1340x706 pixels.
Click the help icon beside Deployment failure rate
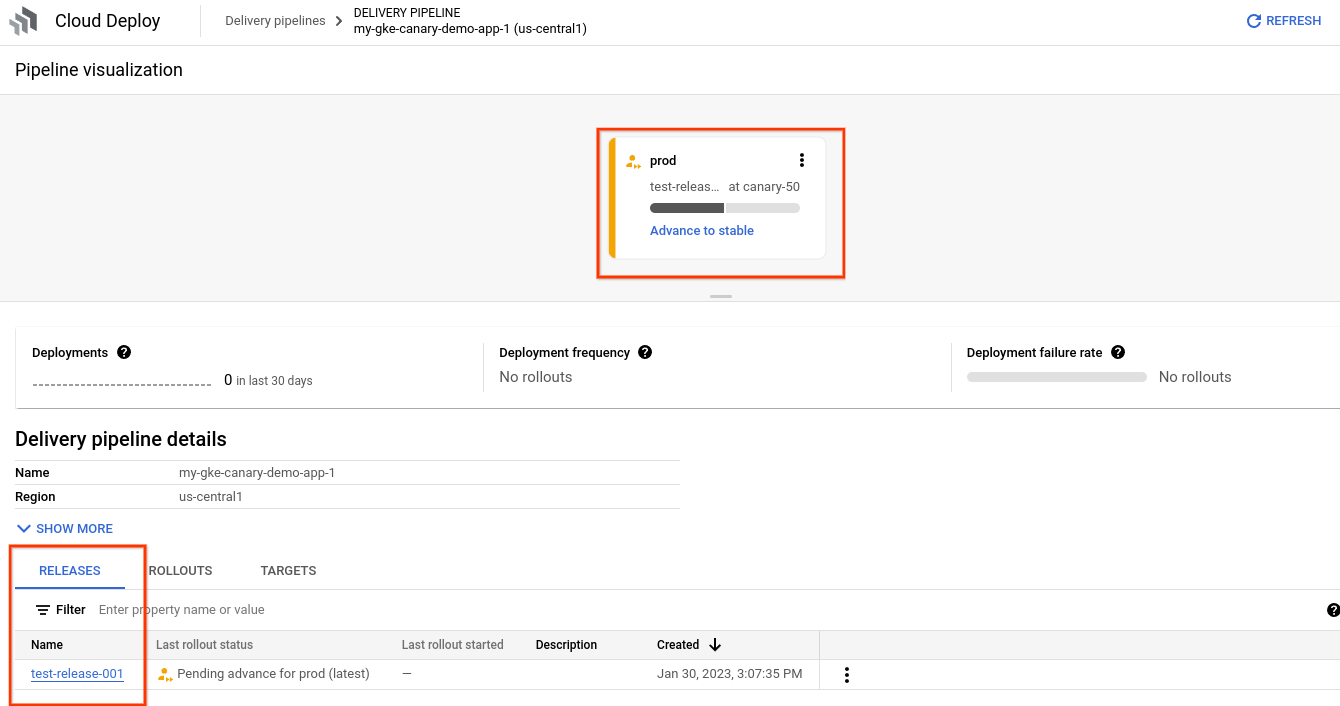coord(1117,352)
